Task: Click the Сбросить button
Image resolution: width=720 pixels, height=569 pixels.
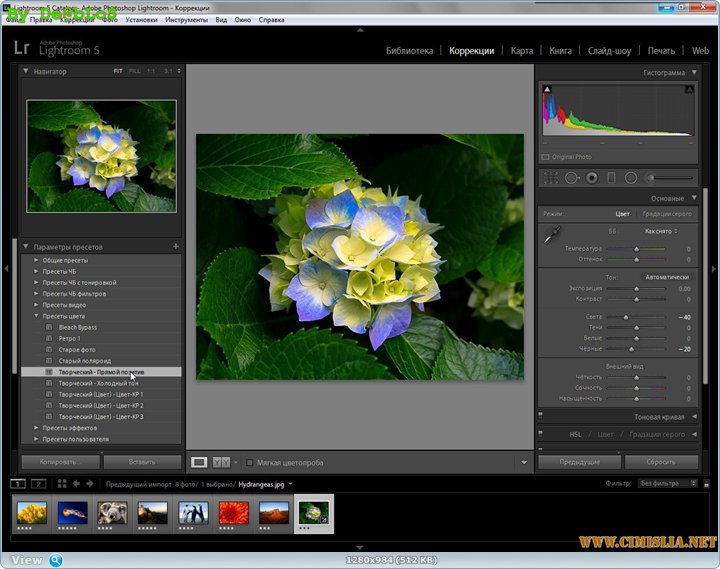Action: [660, 462]
